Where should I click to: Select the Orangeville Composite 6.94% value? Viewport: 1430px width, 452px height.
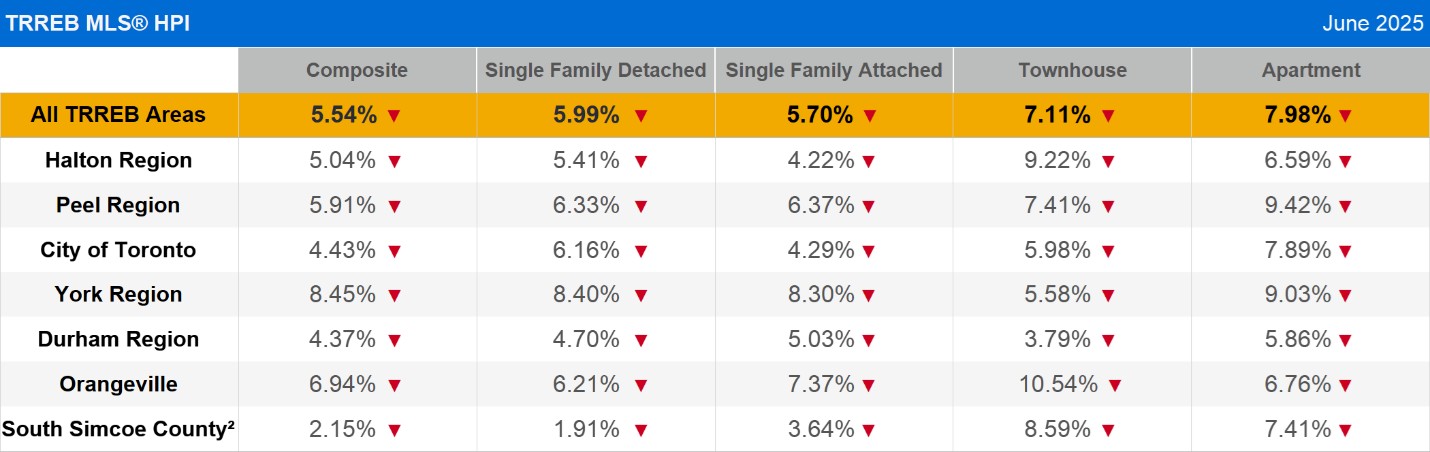pos(344,384)
